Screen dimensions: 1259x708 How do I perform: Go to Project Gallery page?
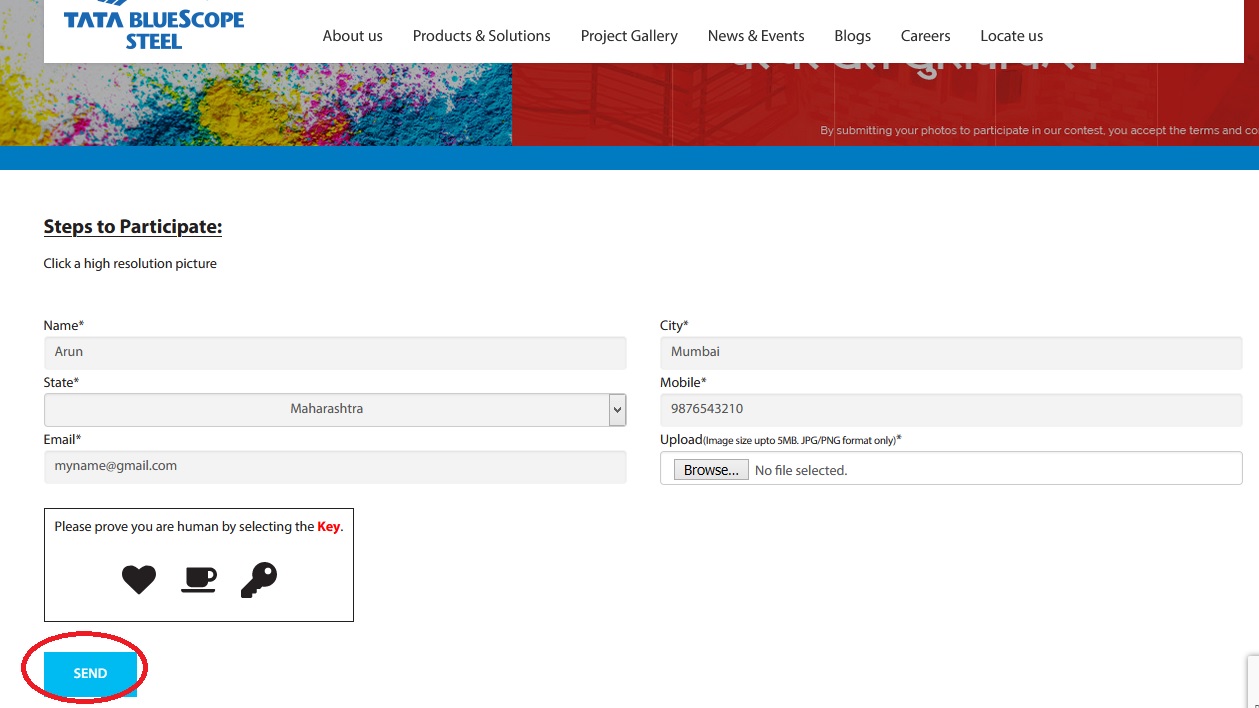629,36
